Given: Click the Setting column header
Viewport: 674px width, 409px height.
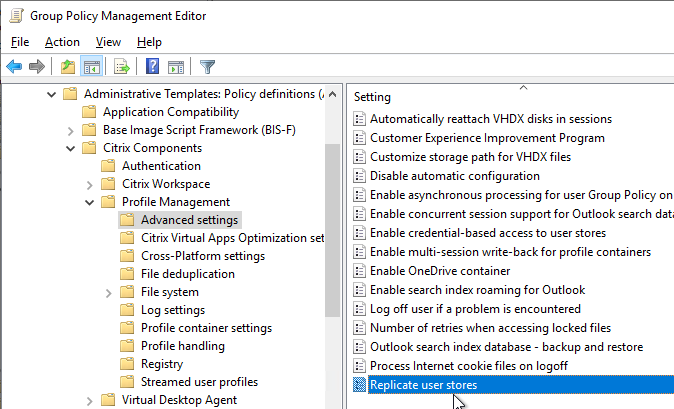Looking at the screenshot, I should coord(372,97).
